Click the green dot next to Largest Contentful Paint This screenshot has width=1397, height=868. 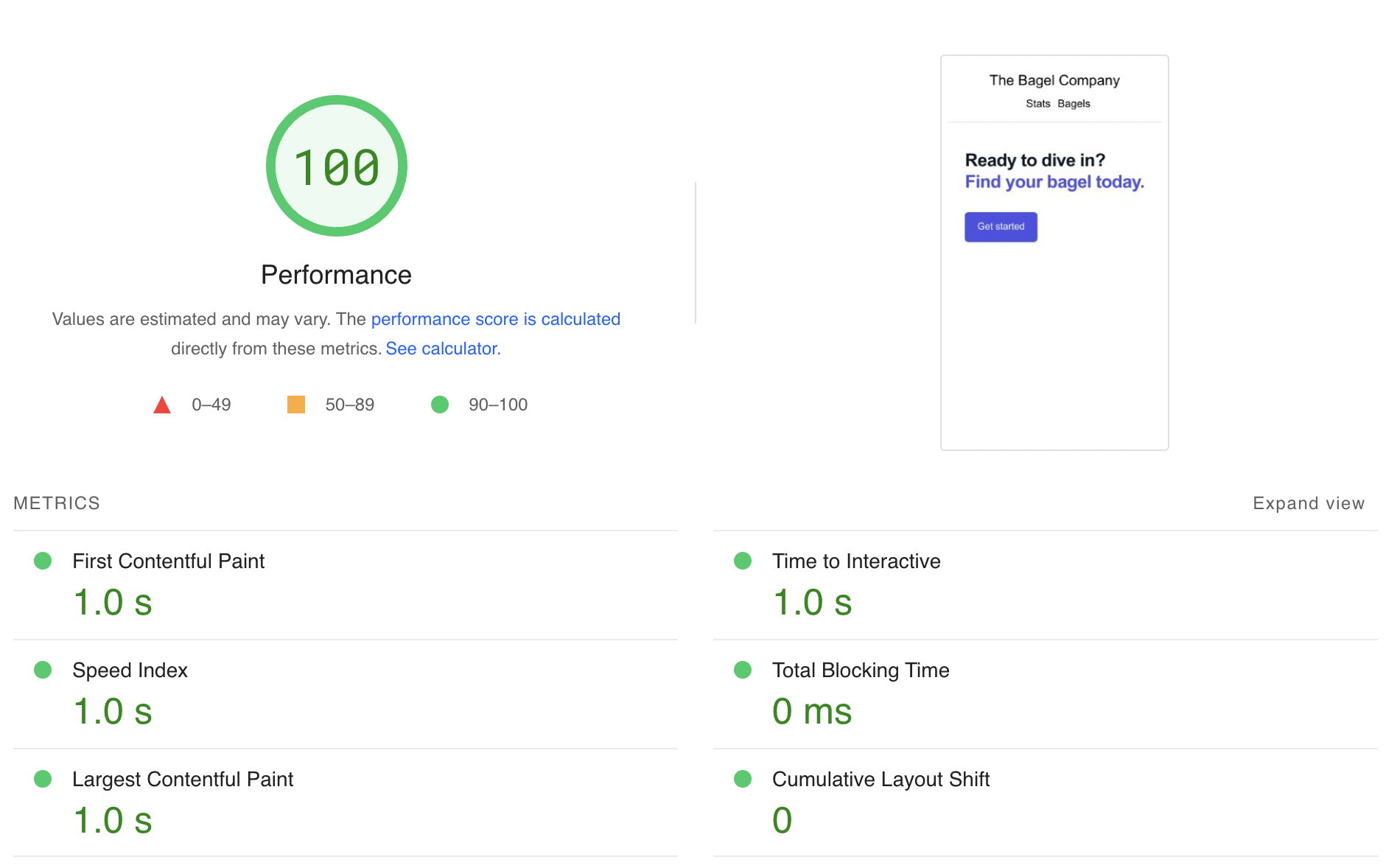coord(43,779)
